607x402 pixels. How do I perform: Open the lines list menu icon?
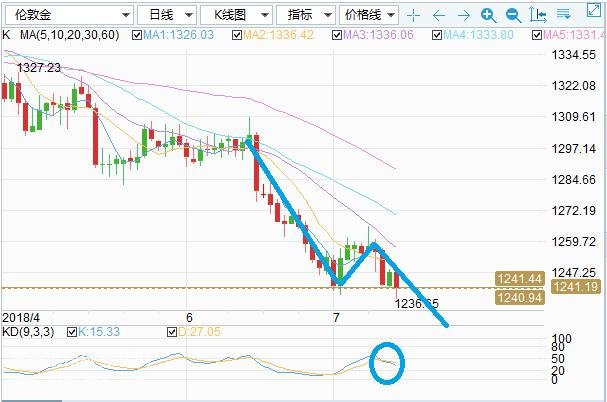point(561,15)
